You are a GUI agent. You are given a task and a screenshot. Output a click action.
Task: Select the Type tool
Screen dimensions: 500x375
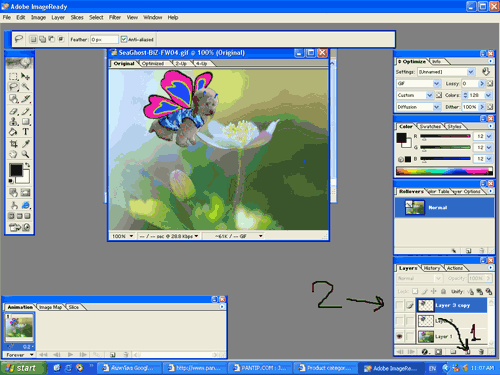26,132
